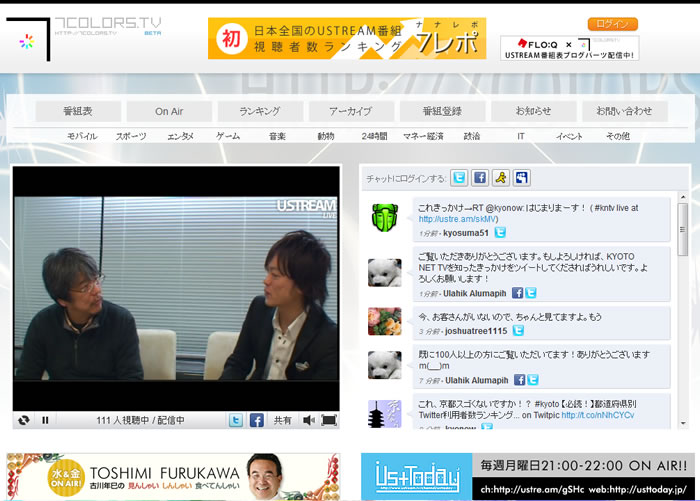Select the イベント category
The height and width of the screenshot is (501, 700).
click(569, 136)
